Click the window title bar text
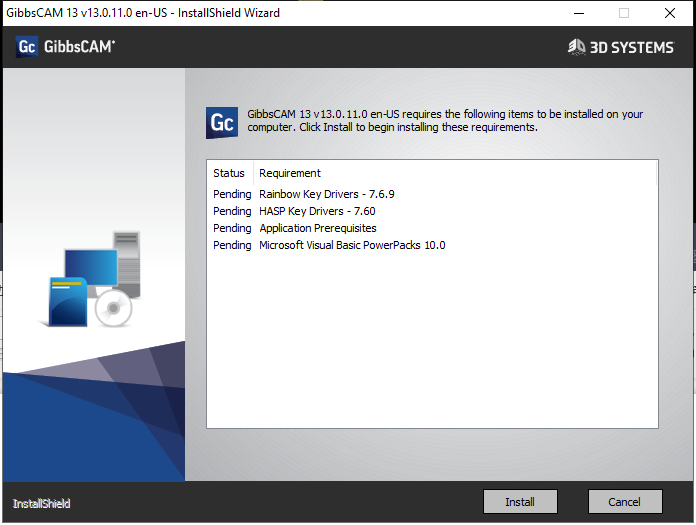 (x=143, y=13)
